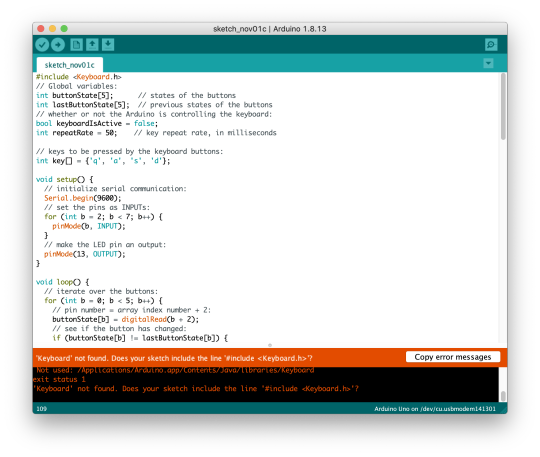Click the '// keys to be pressed' comment line
Image resolution: width=540 pixels, height=457 pixels.
[129, 152]
